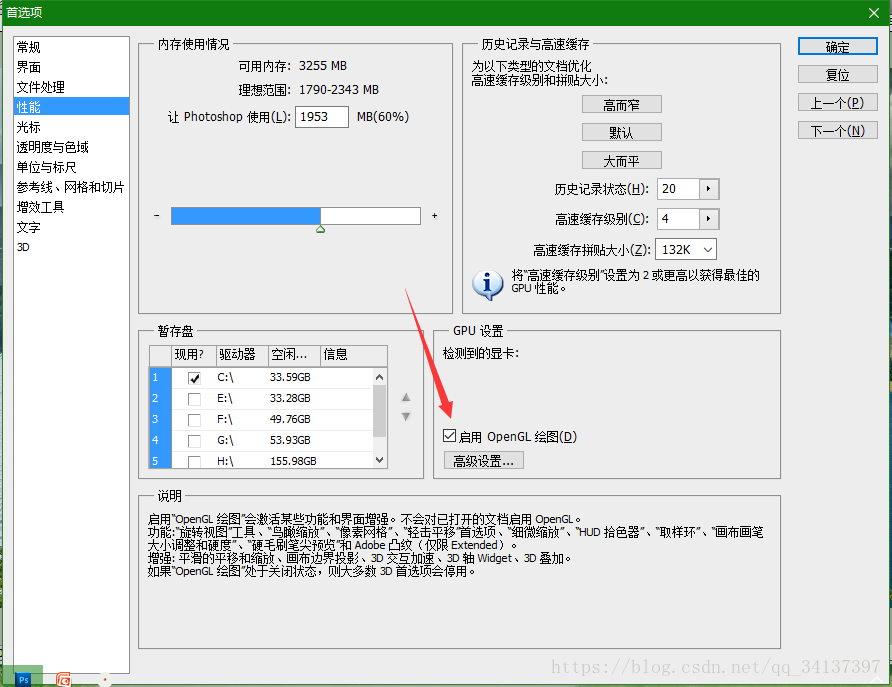892x687 pixels.
Task: Select the 性能 category
Action: 71,106
